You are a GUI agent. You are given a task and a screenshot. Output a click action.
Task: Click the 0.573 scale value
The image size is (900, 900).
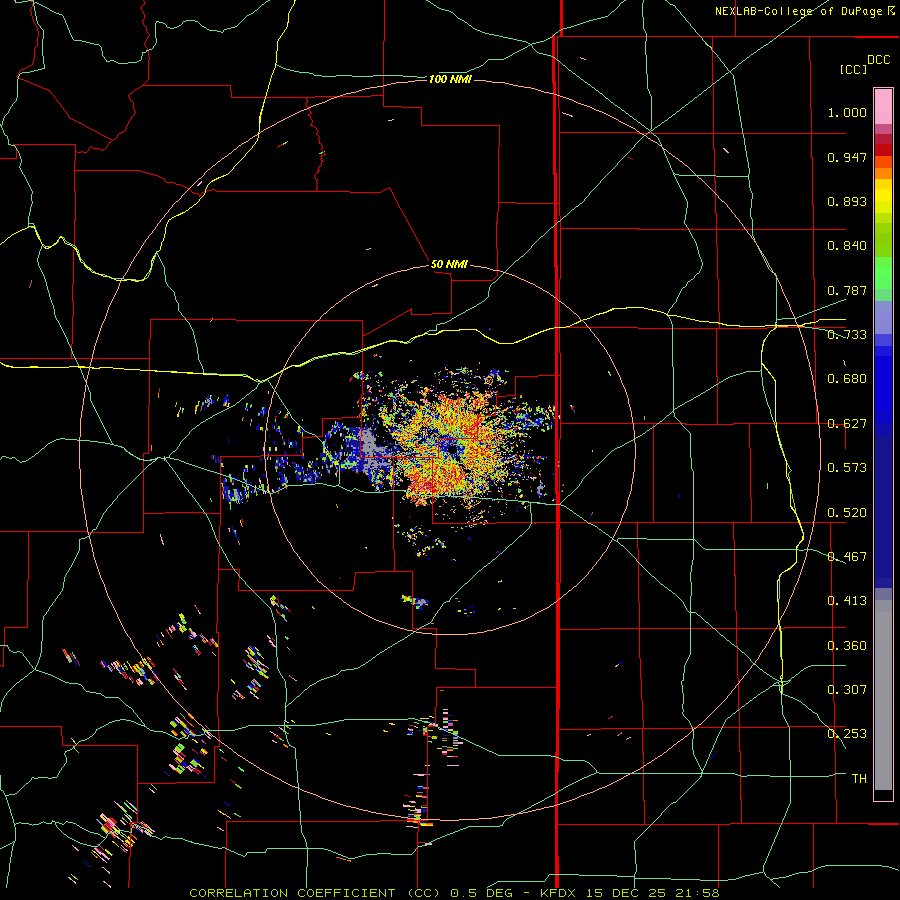click(847, 468)
